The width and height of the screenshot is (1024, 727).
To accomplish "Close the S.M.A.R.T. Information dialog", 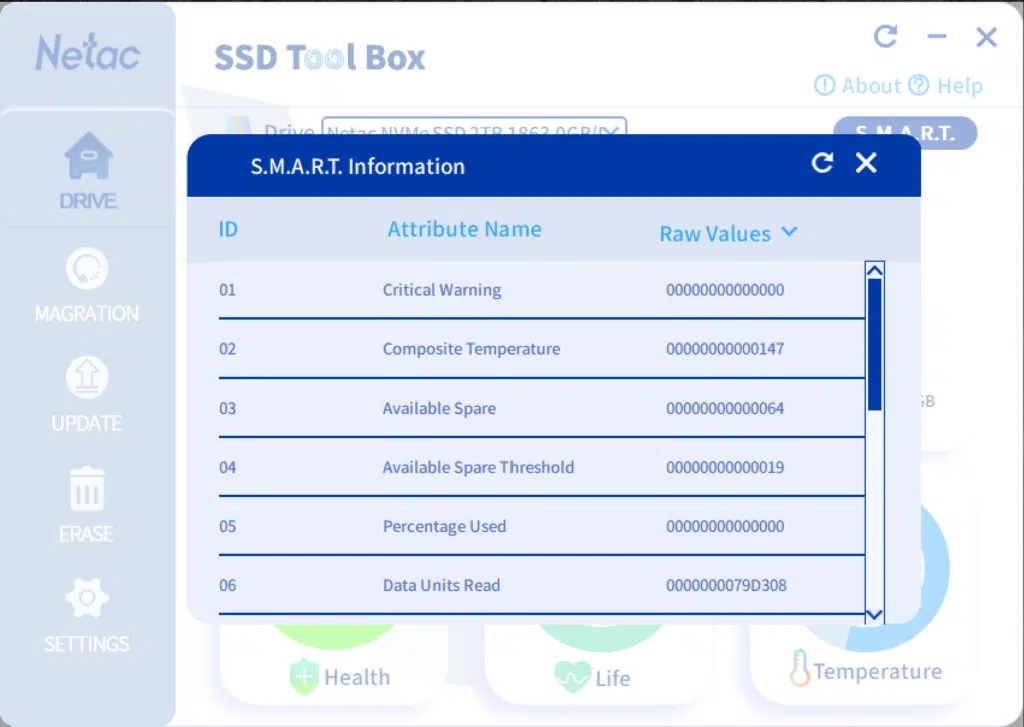I will 866,163.
